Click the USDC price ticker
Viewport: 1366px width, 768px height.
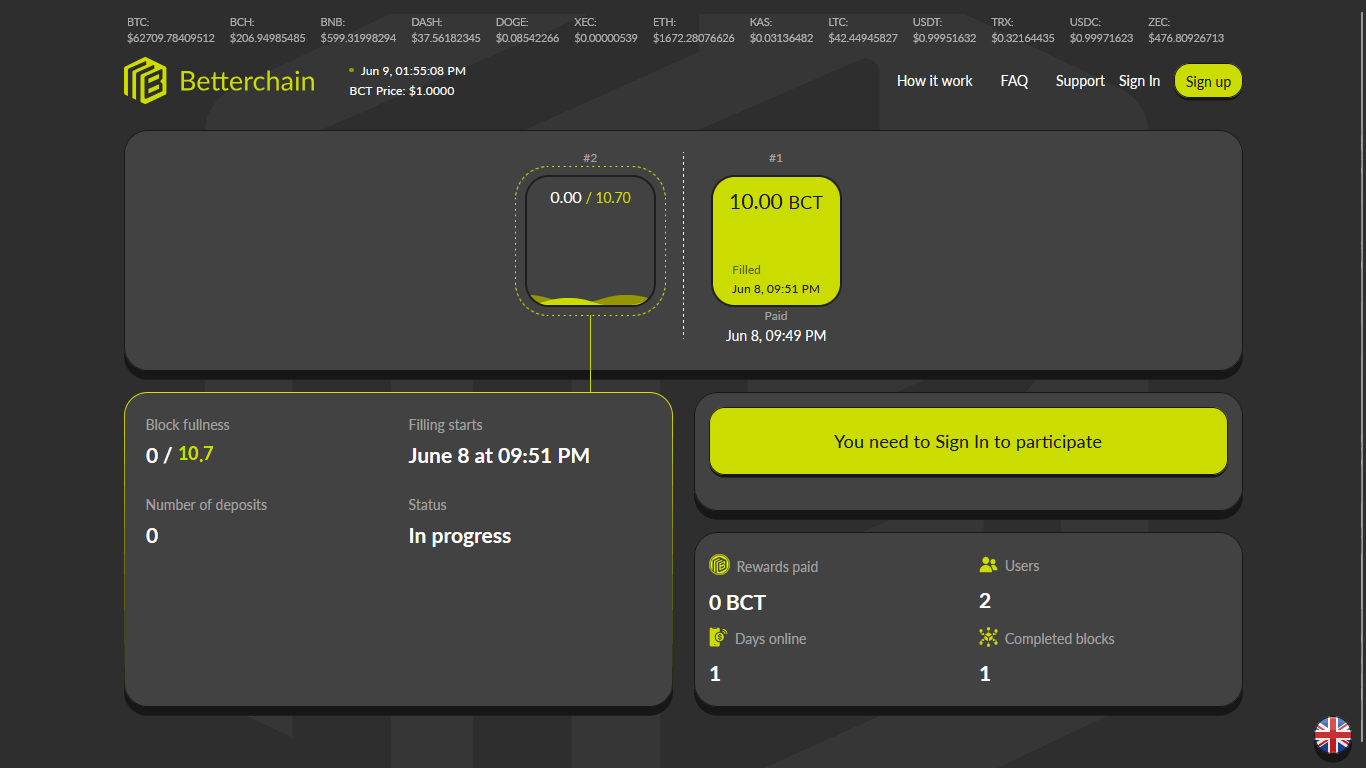pyautogui.click(x=1101, y=30)
